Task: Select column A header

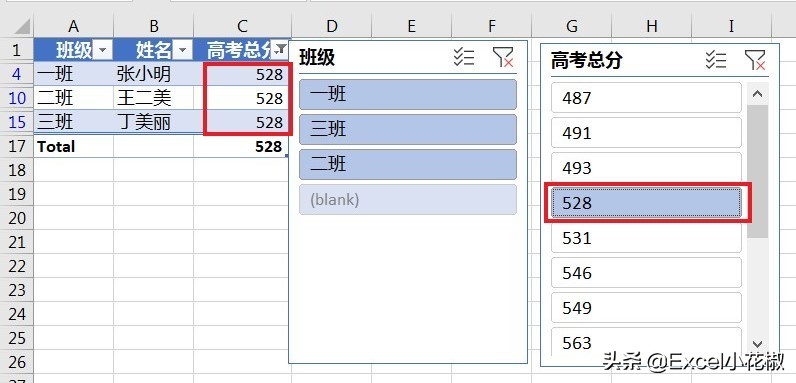Action: [x=74, y=26]
